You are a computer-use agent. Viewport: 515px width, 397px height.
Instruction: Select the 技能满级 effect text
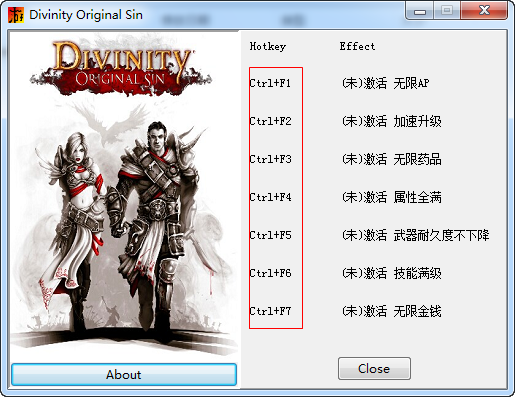coord(417,273)
